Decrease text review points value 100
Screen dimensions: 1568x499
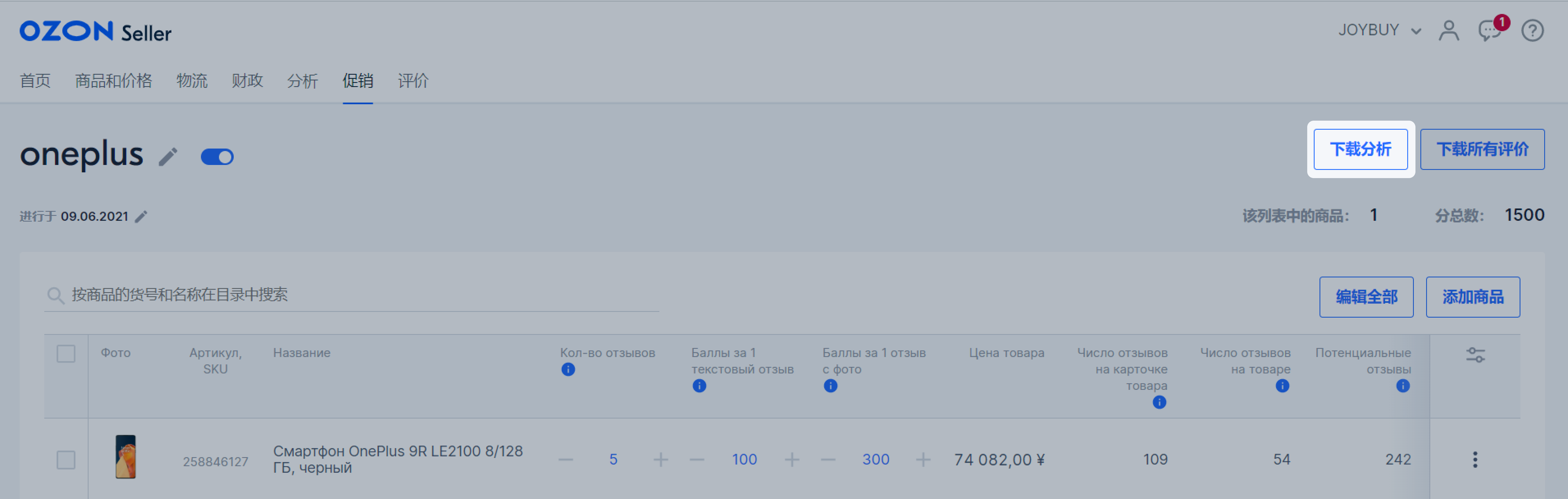[697, 459]
